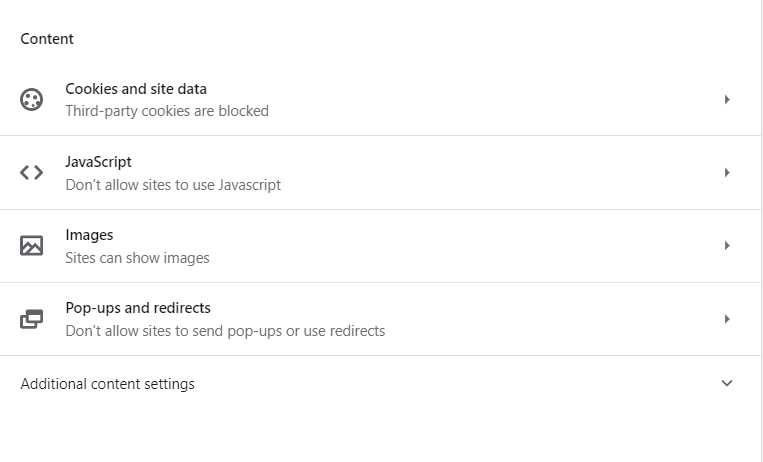Screen dimensions: 763x462
Task: Click the Pop-ups overlapping windows icon
Action: [31, 319]
